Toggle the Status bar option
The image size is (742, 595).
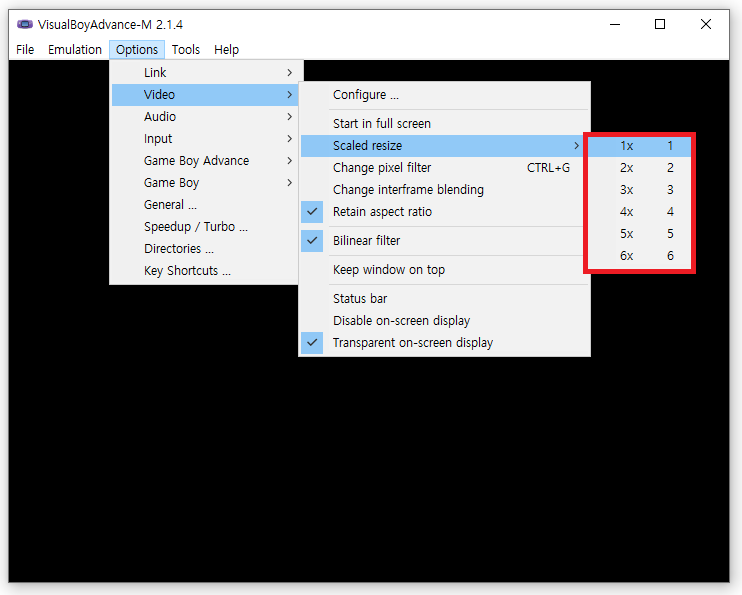point(444,299)
